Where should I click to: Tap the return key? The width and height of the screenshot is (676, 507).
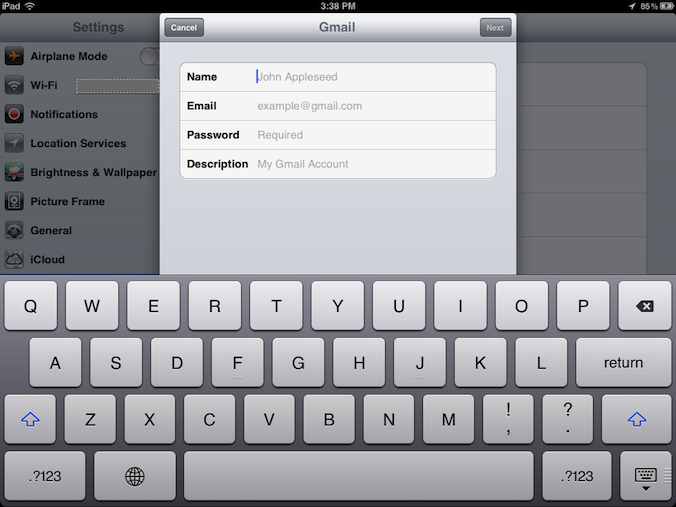623,362
